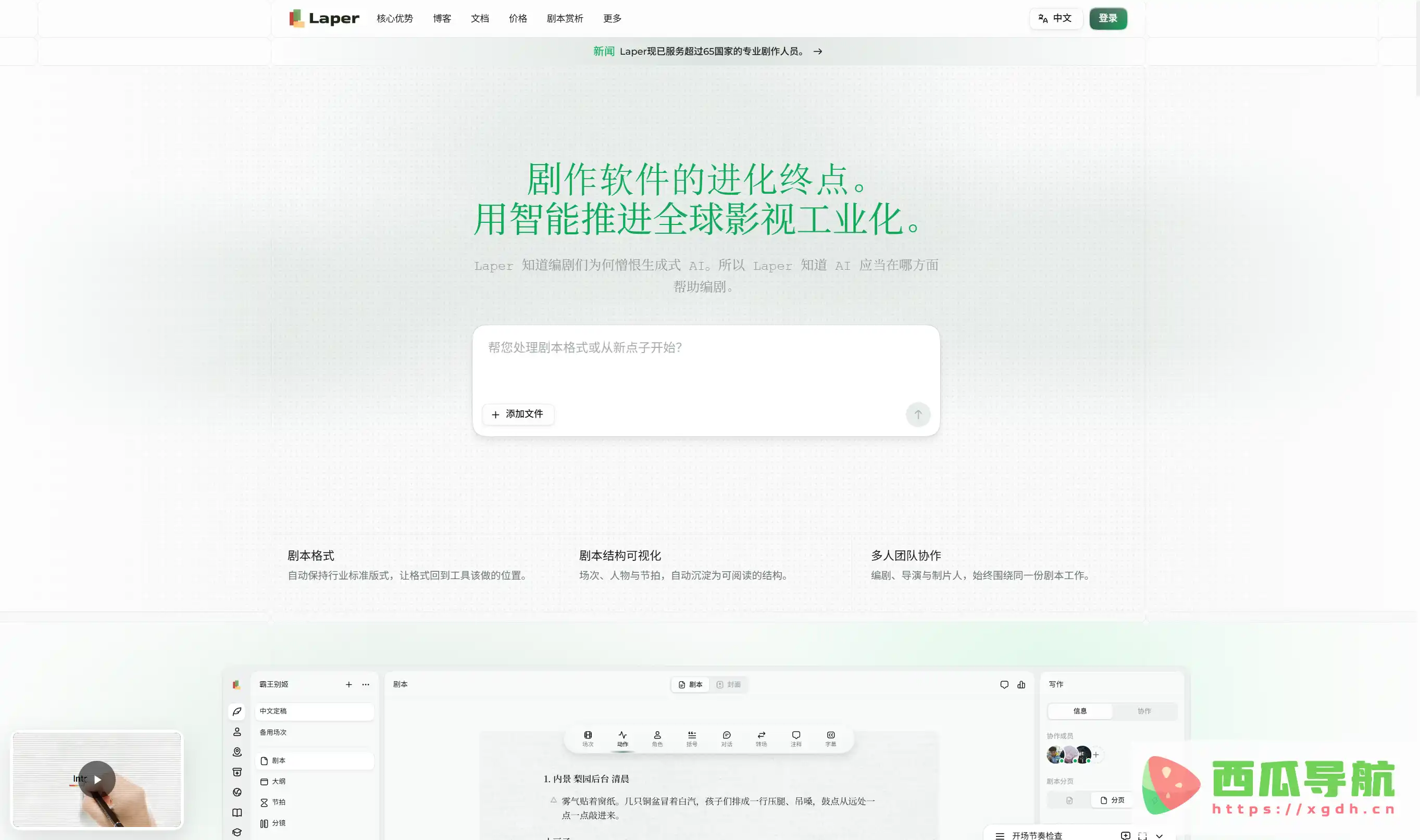The image size is (1420, 840).
Task: Expand the 更多 navigation menu
Action: click(x=612, y=18)
